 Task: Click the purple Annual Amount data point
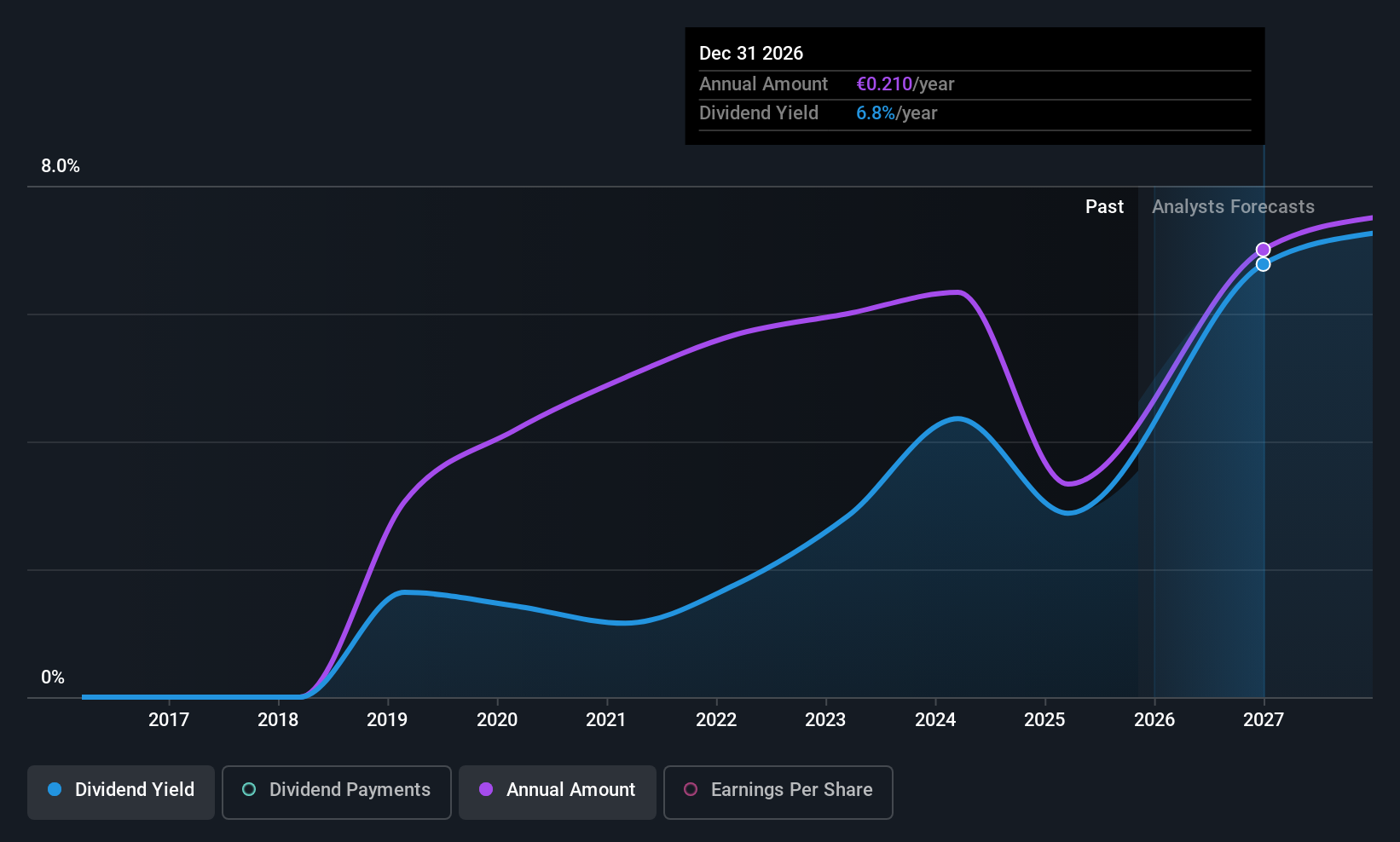point(1263,250)
